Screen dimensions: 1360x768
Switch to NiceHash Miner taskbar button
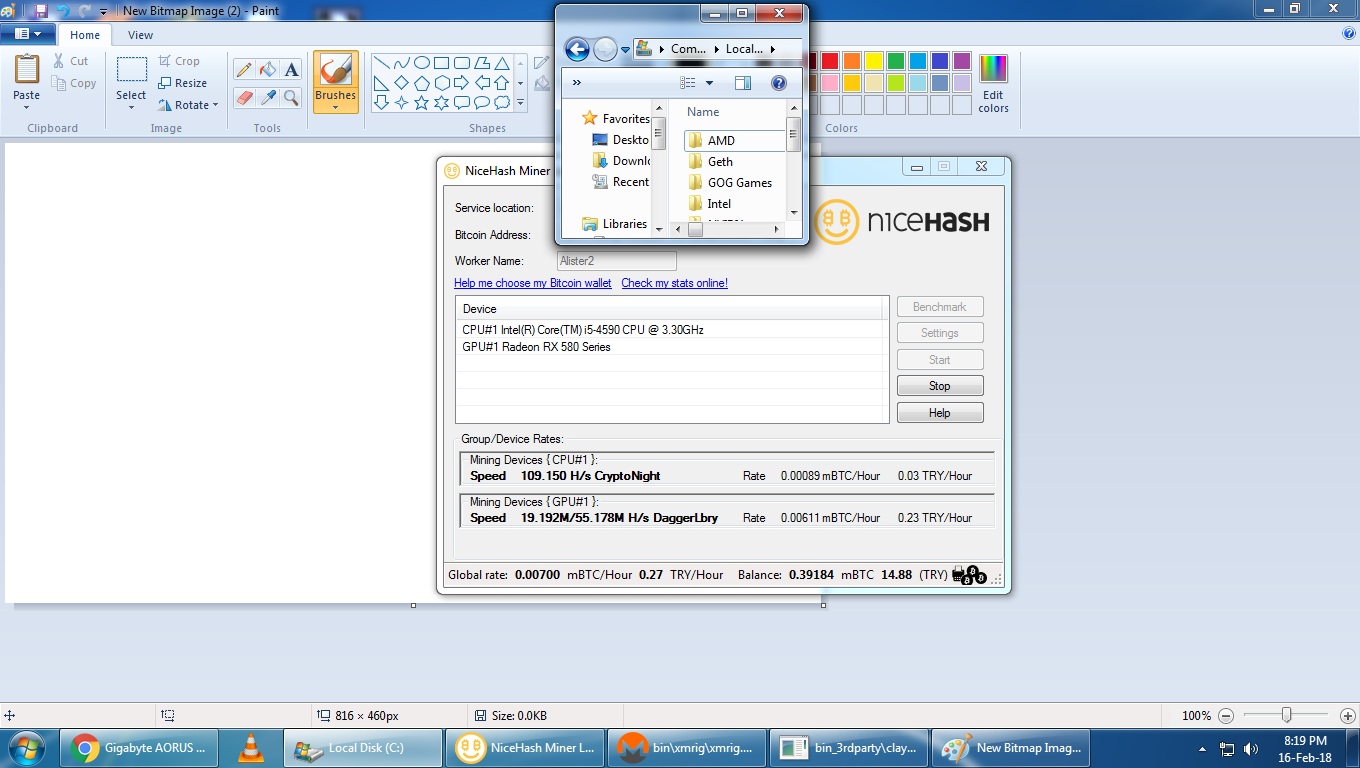coord(526,748)
